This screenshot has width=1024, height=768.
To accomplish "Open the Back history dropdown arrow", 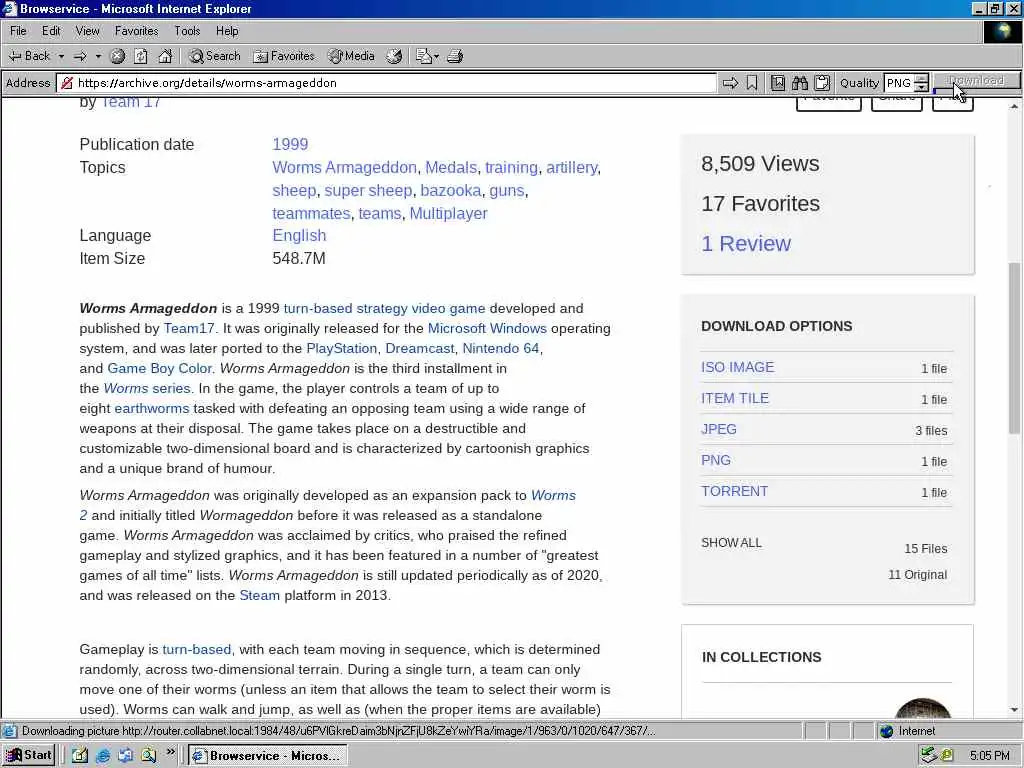I will click(61, 57).
